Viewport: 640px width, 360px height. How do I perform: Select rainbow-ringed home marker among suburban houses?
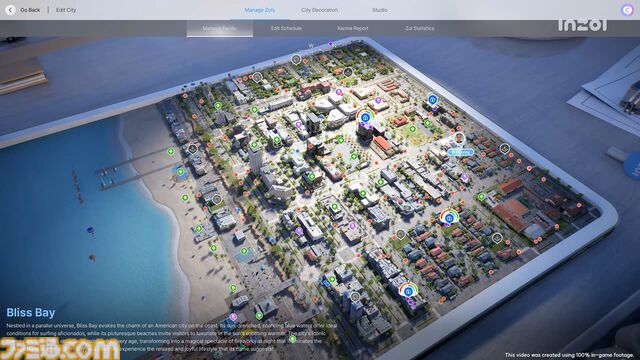click(449, 217)
